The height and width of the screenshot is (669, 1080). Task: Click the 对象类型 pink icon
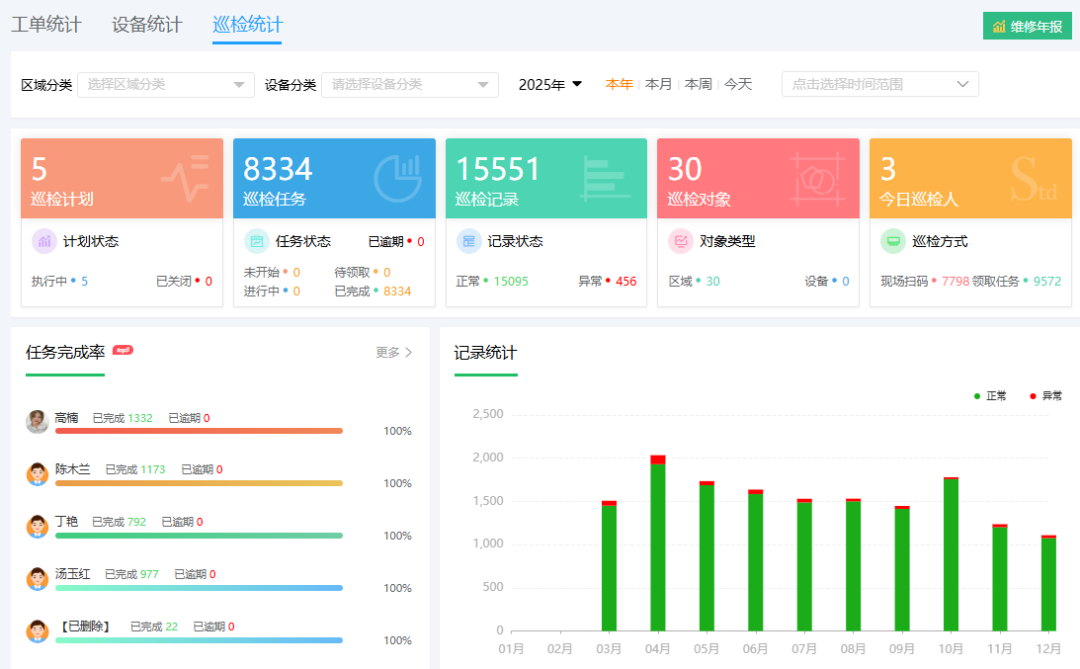(x=681, y=241)
